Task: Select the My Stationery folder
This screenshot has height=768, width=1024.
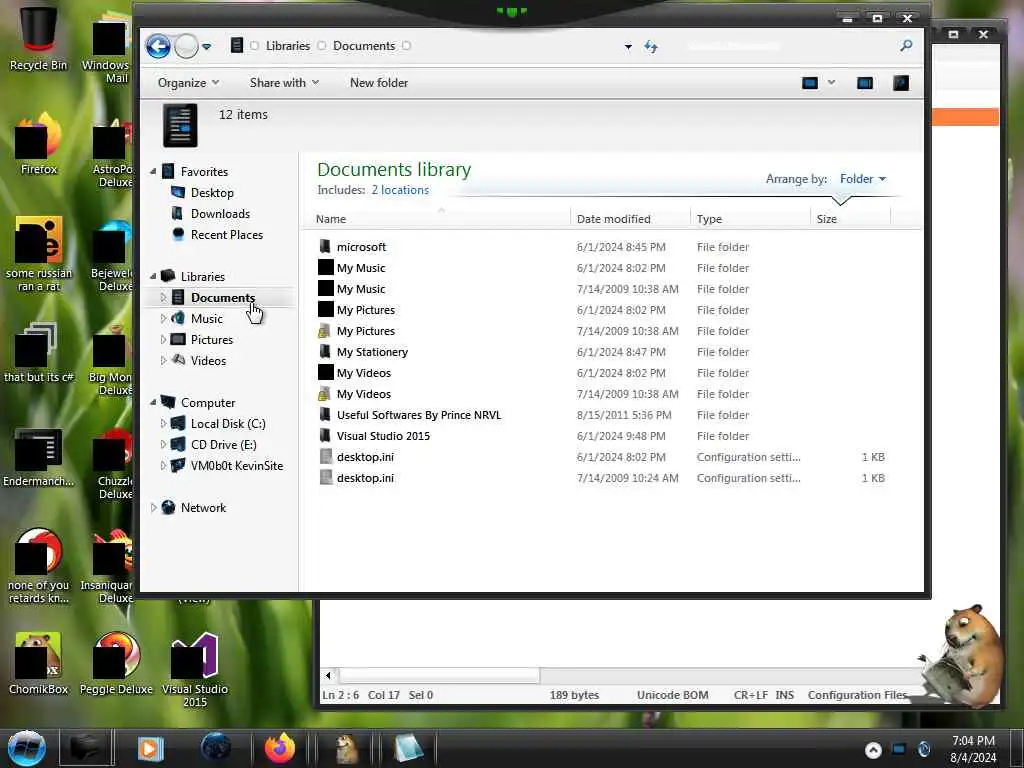Action: click(x=372, y=352)
